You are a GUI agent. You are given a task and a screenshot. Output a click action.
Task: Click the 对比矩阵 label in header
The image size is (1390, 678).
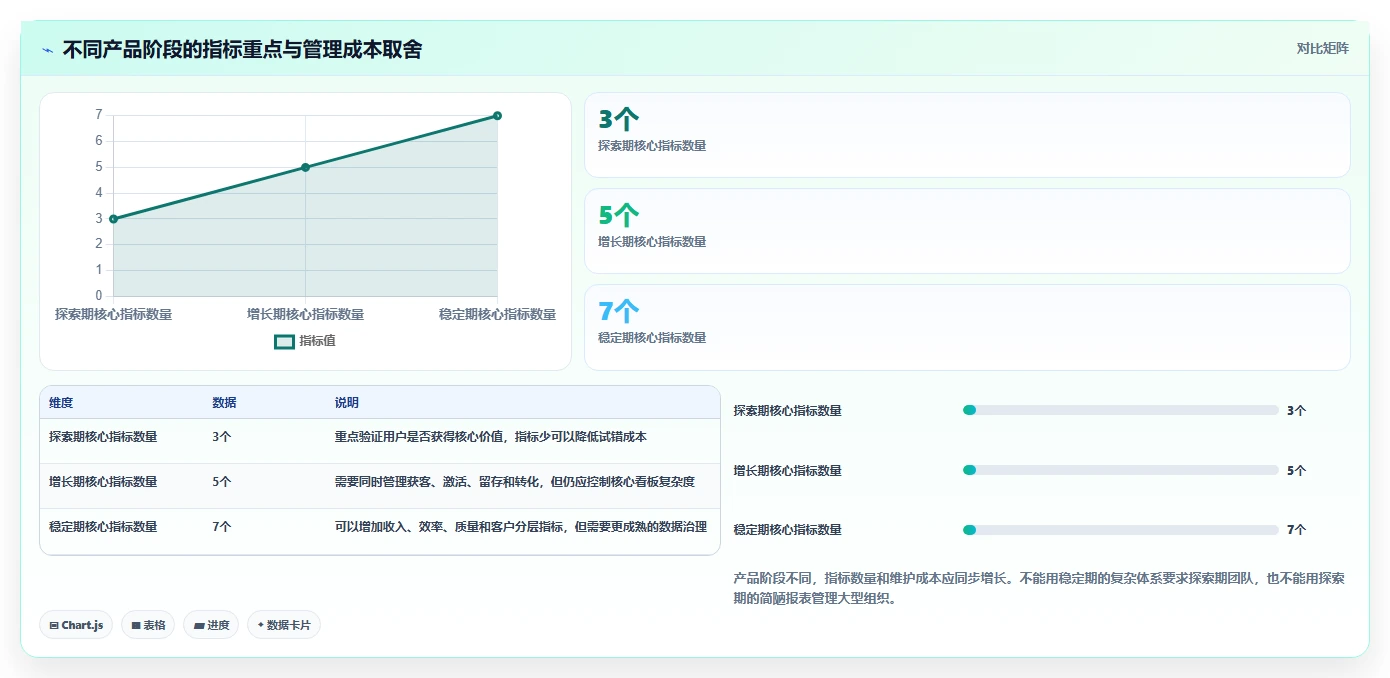click(1322, 48)
